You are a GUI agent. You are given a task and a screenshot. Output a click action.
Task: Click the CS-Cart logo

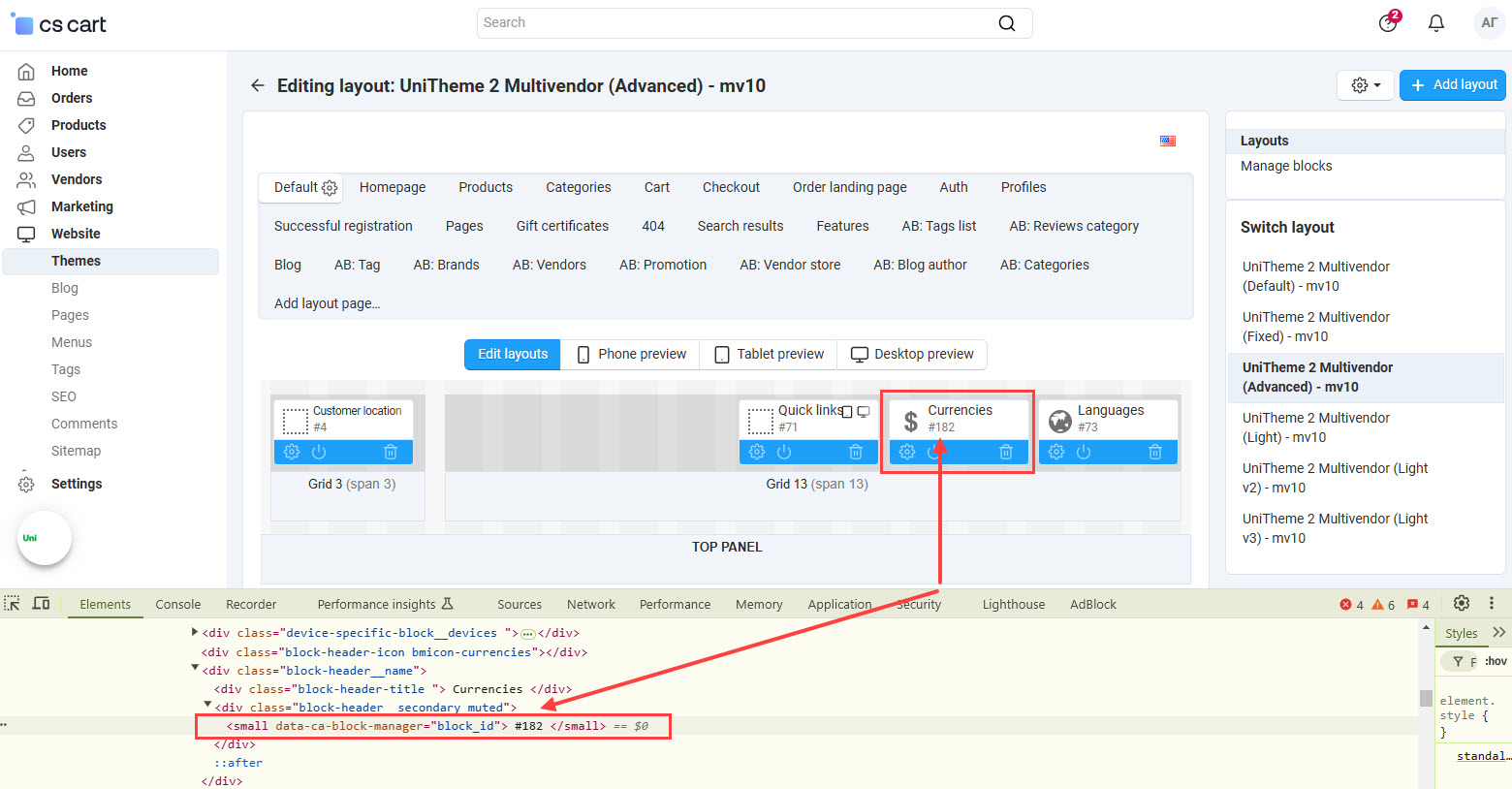pyautogui.click(x=58, y=24)
